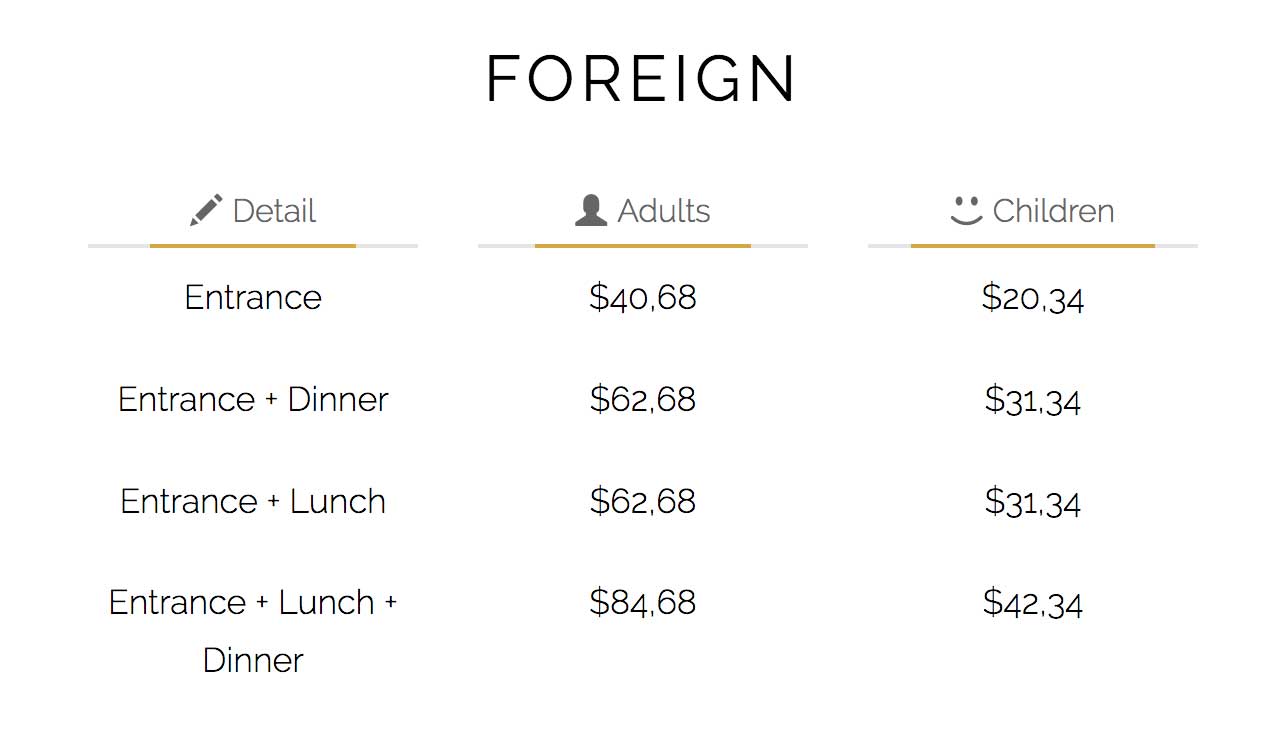1268x740 pixels.
Task: Click child Entrance + Dinner price $31,34
Action: 1033,400
